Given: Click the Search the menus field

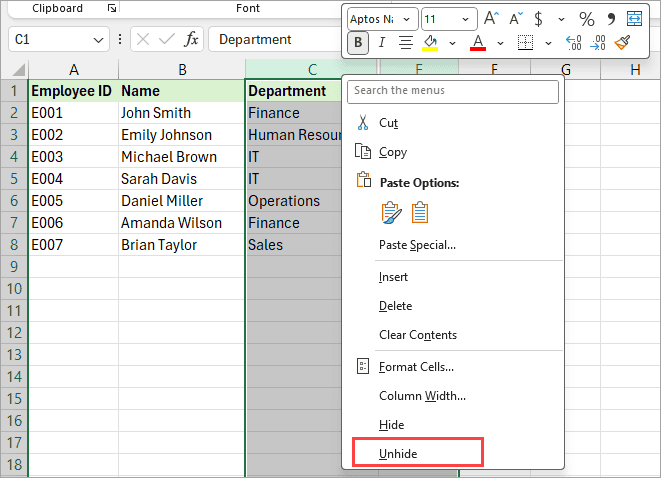Looking at the screenshot, I should pos(453,91).
